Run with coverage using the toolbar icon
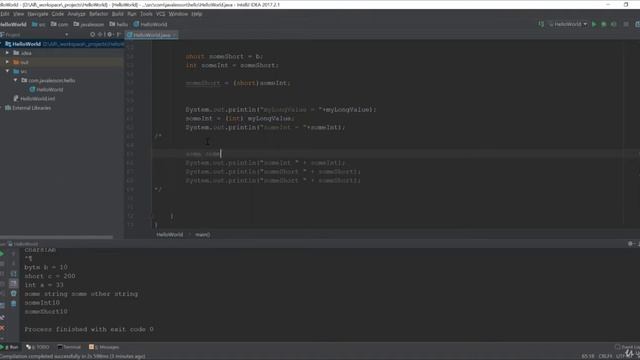Screen dimensions: 640x360 coord(613,24)
